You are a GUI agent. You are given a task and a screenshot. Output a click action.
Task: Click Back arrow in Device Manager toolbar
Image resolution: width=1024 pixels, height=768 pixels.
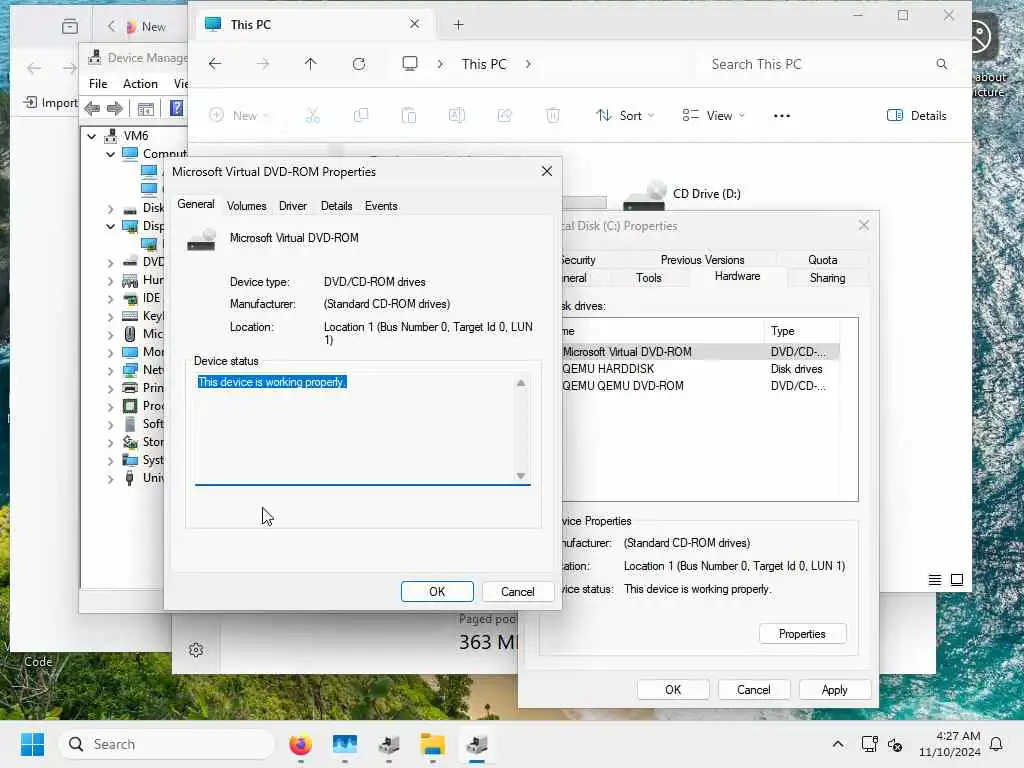pyautogui.click(x=92, y=108)
